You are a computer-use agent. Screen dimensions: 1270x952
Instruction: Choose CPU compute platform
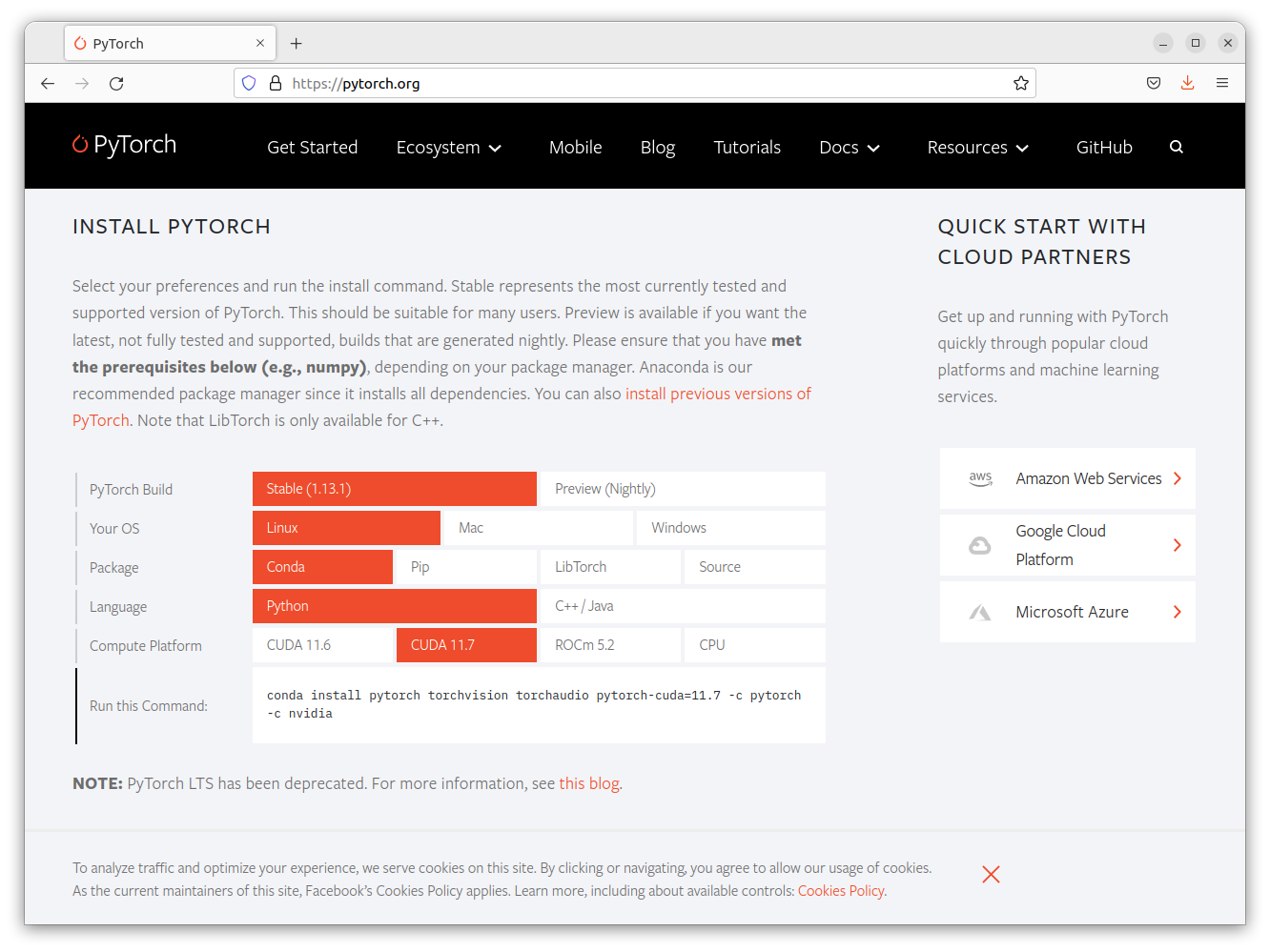tap(755, 645)
